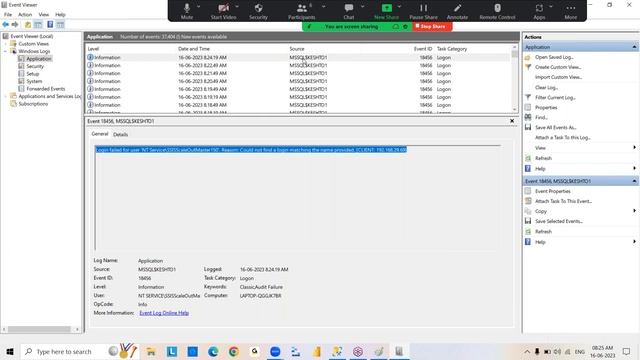Open Zoom Apps

[x=539, y=11]
